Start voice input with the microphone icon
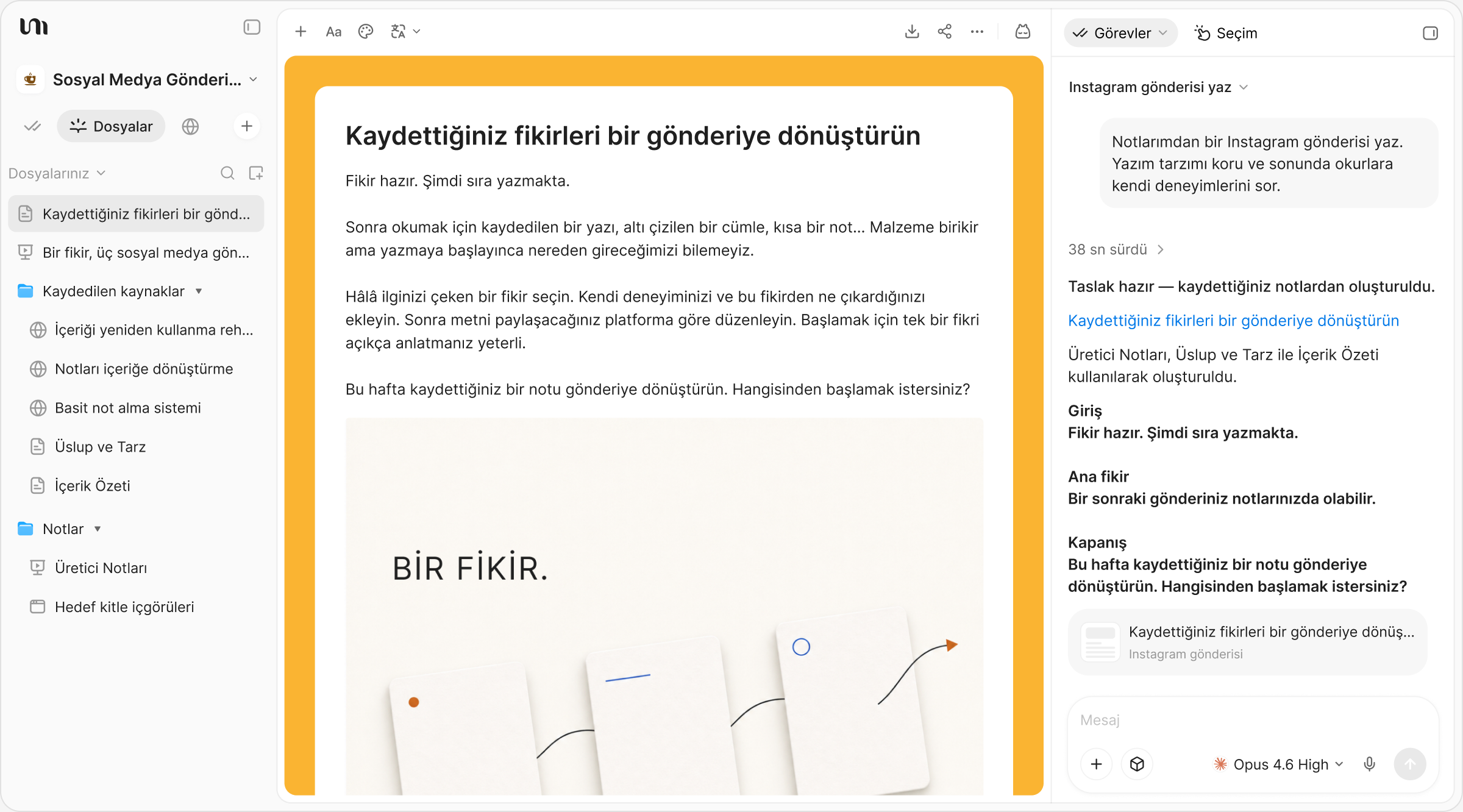 pos(1369,764)
